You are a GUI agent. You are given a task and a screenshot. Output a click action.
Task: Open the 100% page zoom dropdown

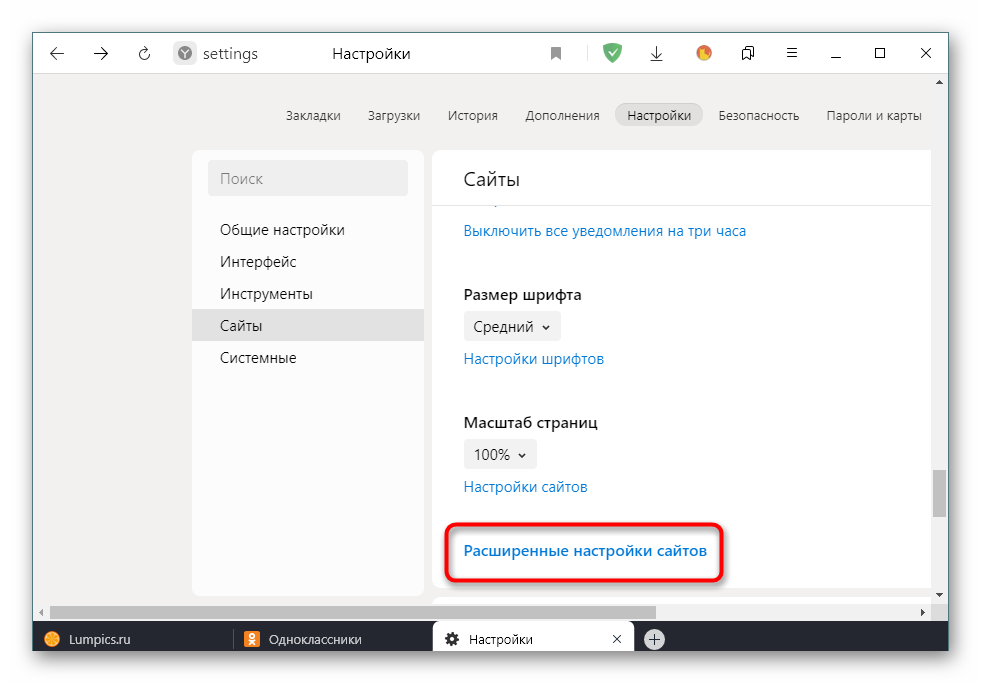(500, 454)
